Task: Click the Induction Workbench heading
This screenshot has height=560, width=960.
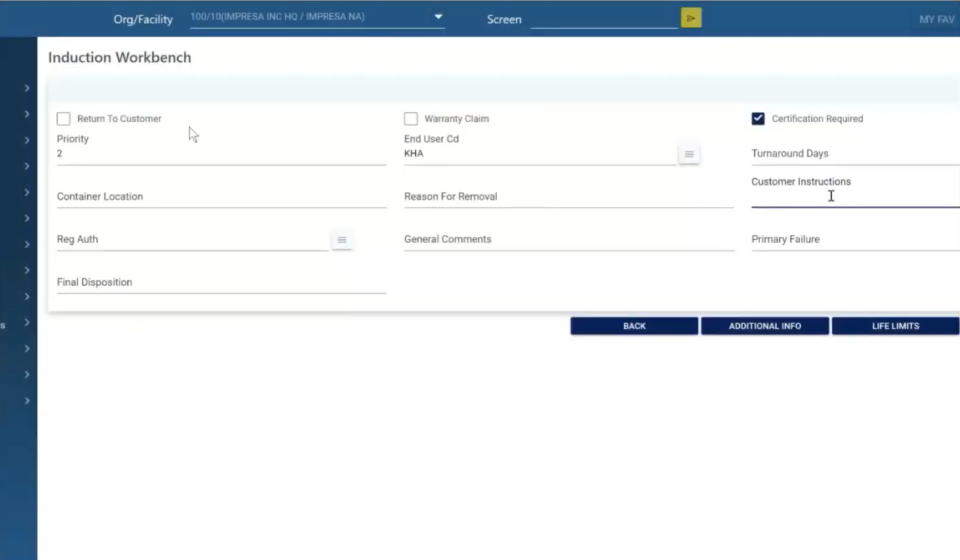Action: [x=120, y=58]
